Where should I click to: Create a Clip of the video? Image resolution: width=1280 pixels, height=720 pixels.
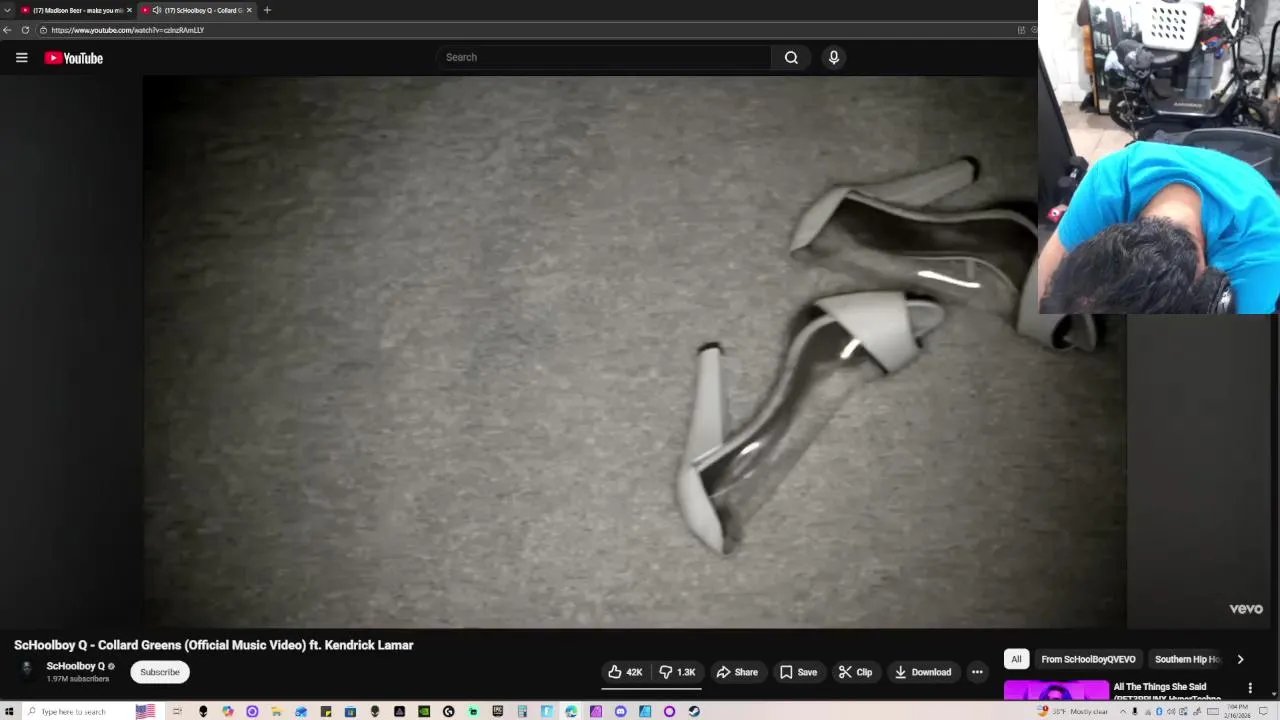click(855, 672)
